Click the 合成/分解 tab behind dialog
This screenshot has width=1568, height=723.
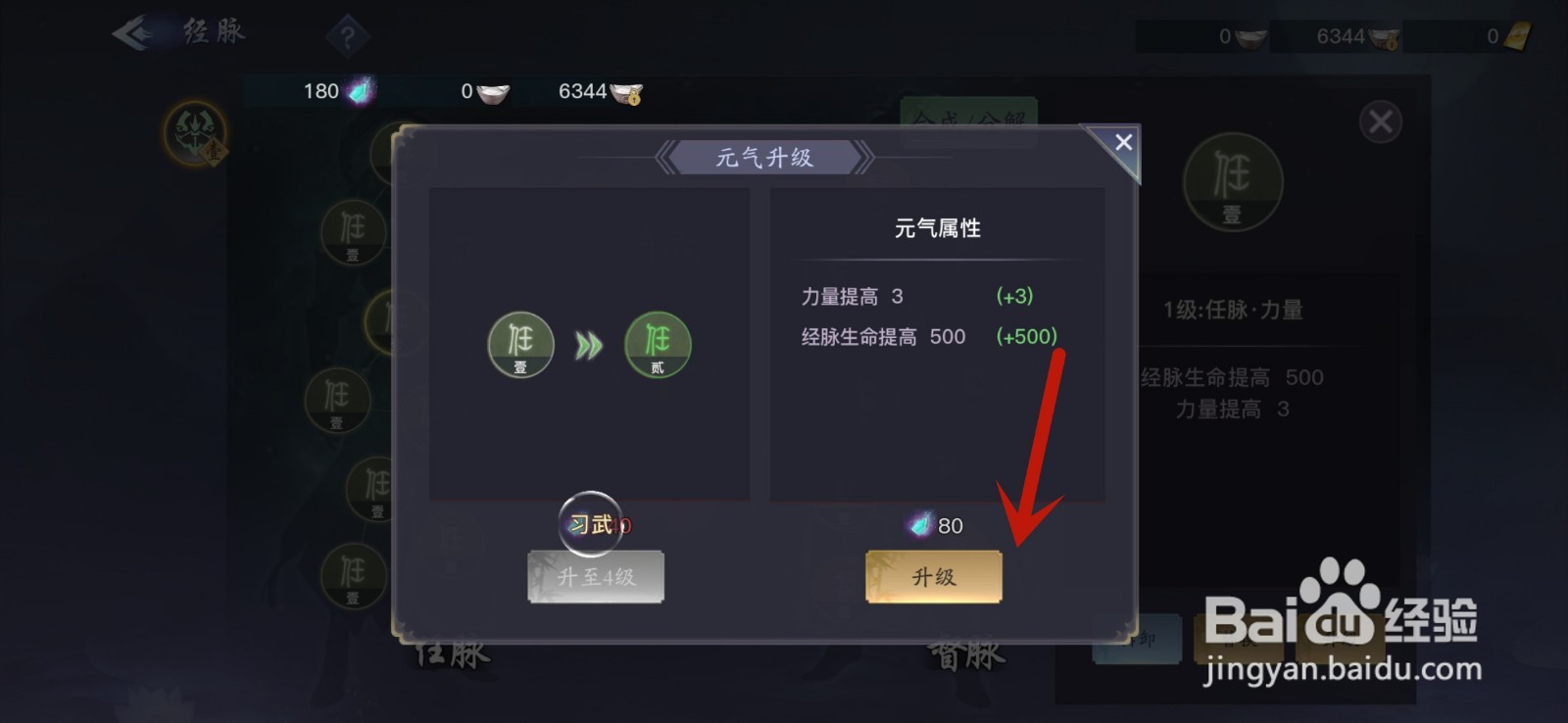point(968,120)
